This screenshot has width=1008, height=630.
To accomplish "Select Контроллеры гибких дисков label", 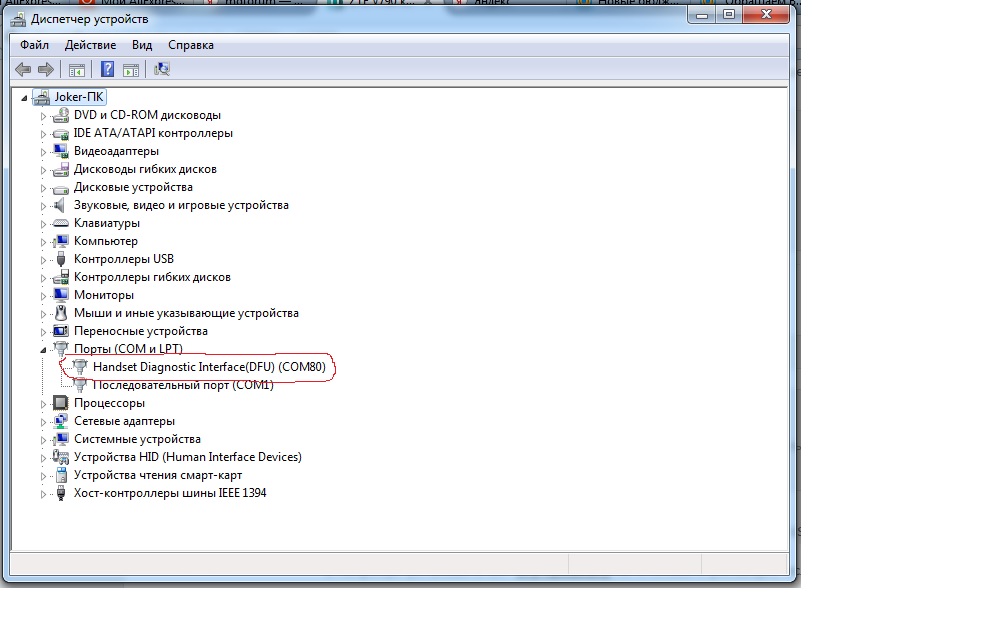I will pyautogui.click(x=152, y=277).
